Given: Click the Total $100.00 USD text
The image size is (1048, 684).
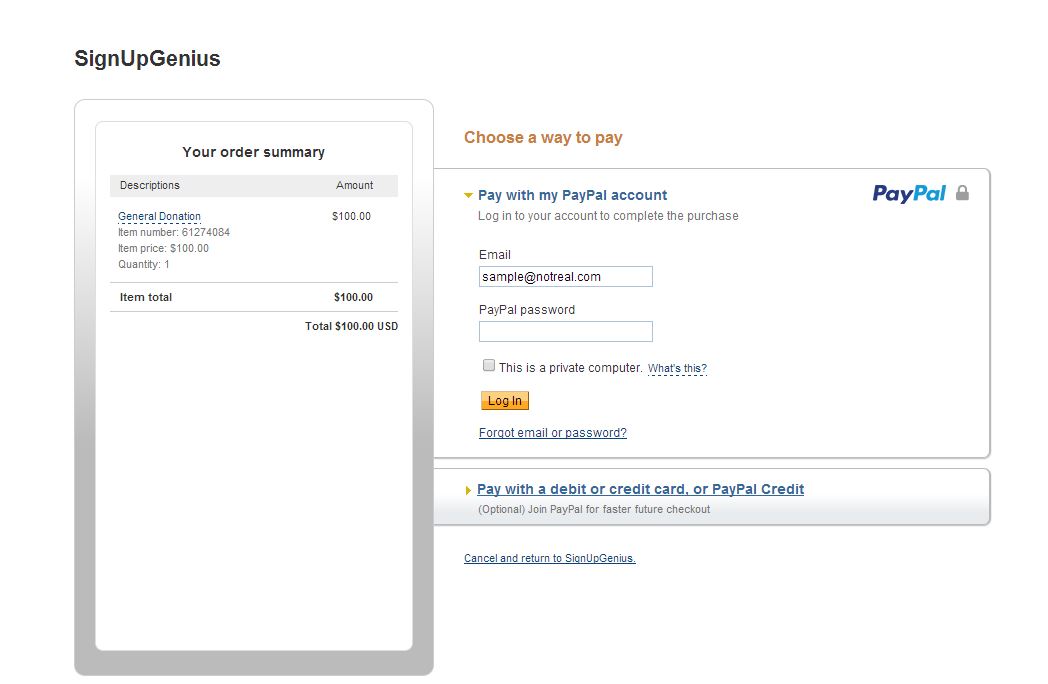Looking at the screenshot, I should [352, 326].
